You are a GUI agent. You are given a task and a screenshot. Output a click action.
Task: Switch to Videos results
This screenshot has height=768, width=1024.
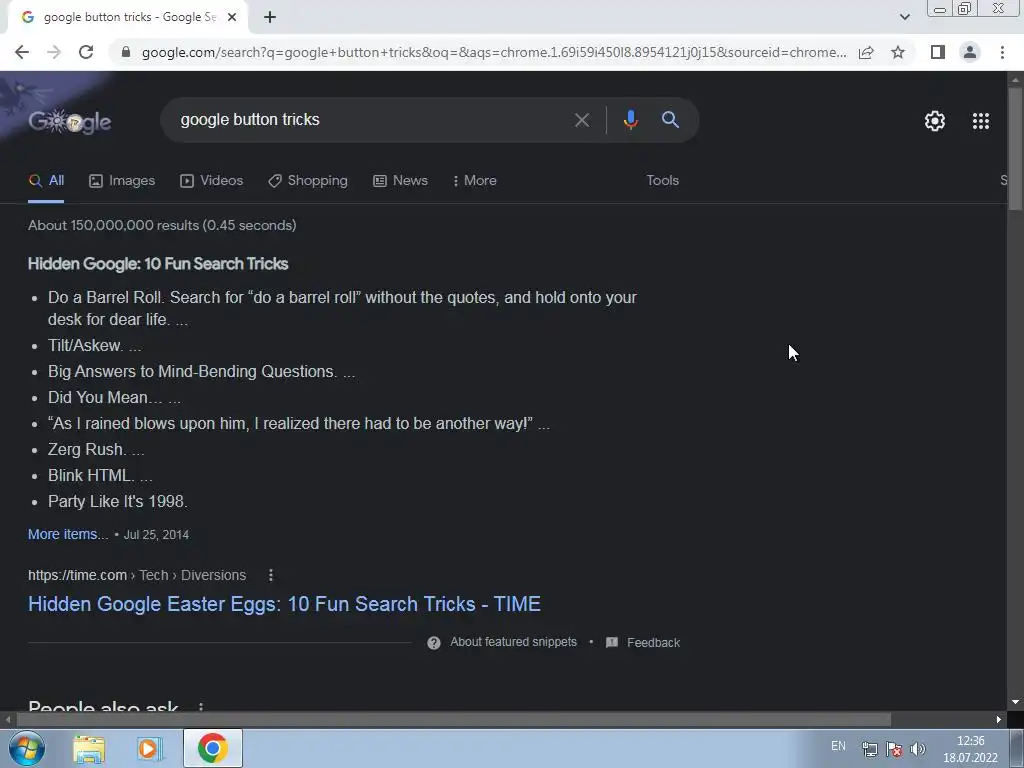tap(212, 181)
